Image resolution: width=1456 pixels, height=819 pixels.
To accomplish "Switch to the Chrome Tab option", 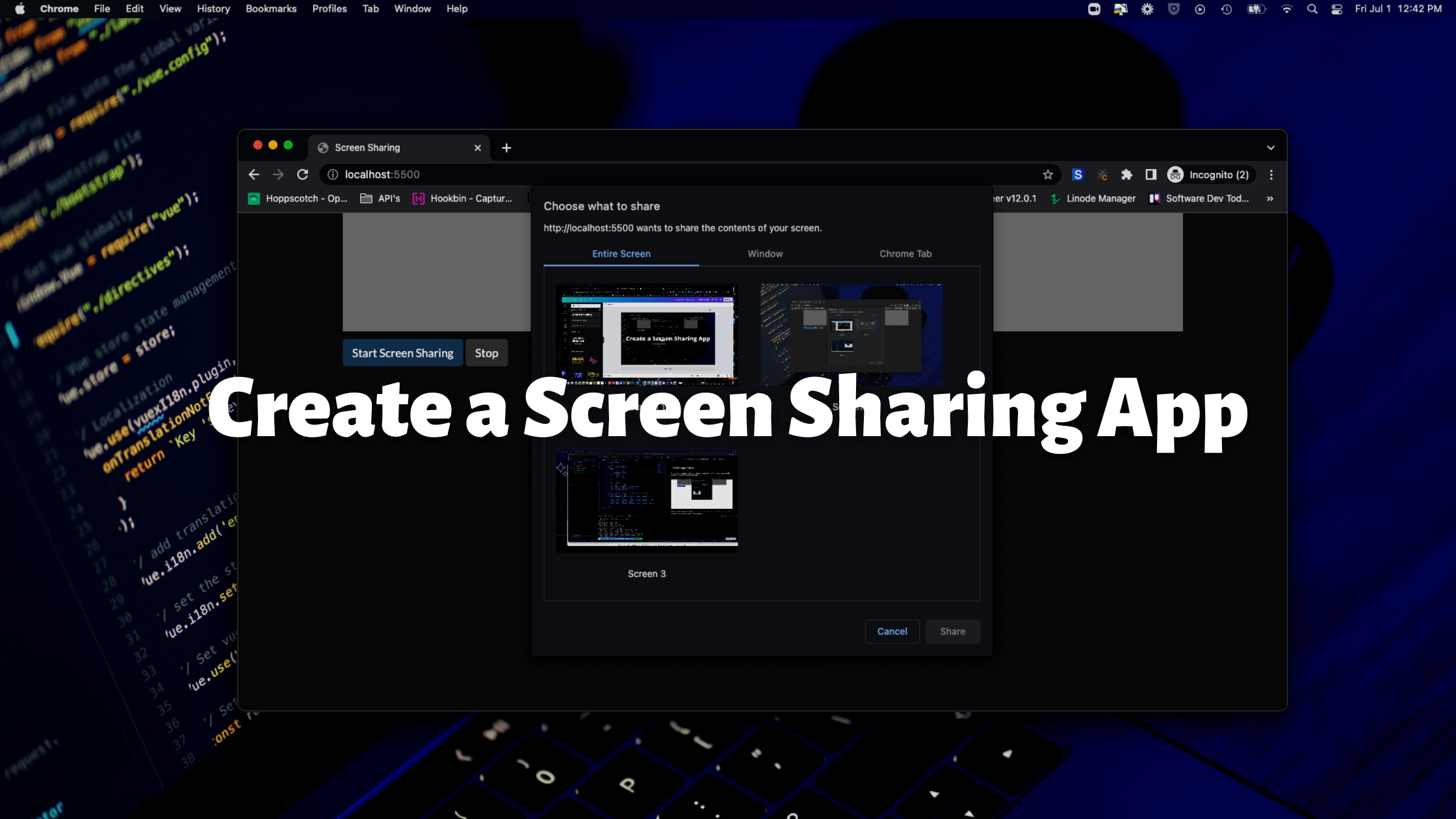I will click(x=905, y=253).
